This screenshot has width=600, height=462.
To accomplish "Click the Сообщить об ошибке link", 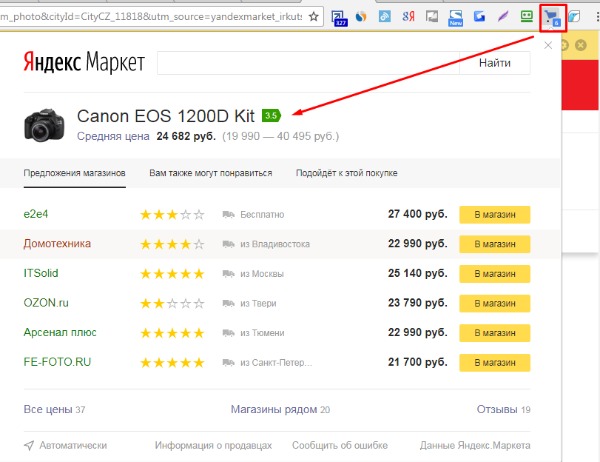I will 340,445.
